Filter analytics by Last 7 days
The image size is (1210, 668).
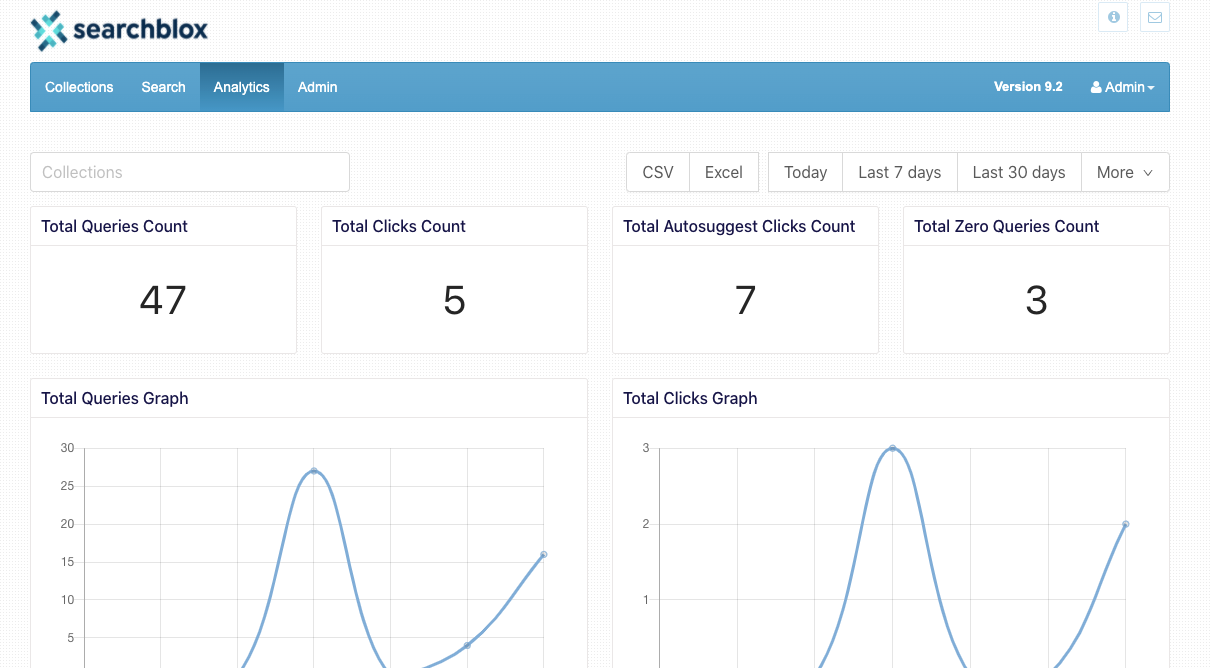coord(900,172)
